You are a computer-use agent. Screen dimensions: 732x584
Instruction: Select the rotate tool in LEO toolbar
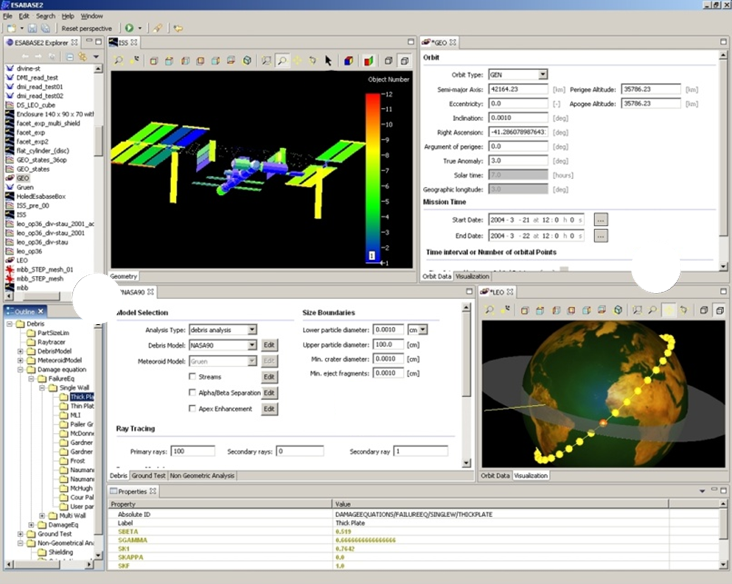click(683, 310)
